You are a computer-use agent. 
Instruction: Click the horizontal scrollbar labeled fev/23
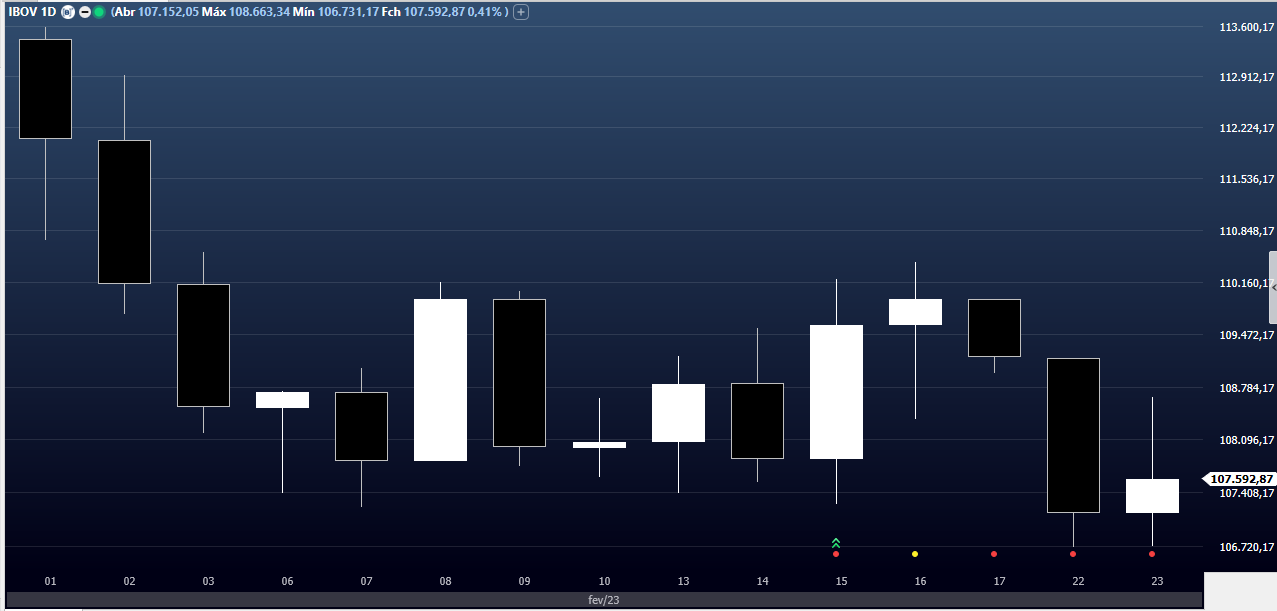(602, 601)
